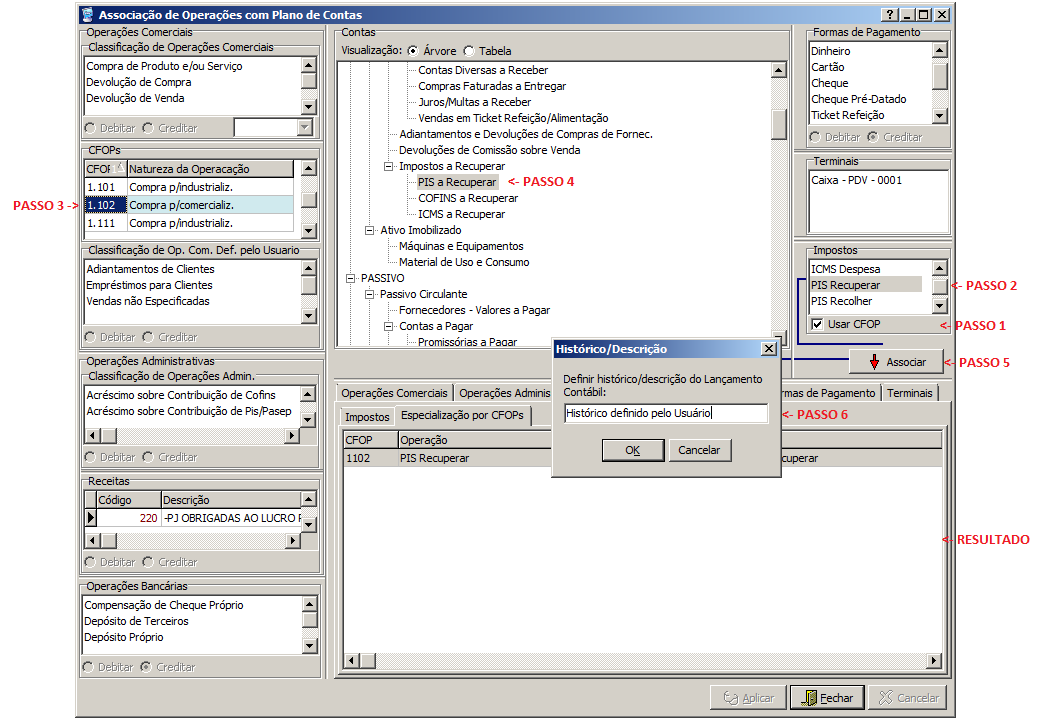Click the help question mark in title bar

pos(889,15)
